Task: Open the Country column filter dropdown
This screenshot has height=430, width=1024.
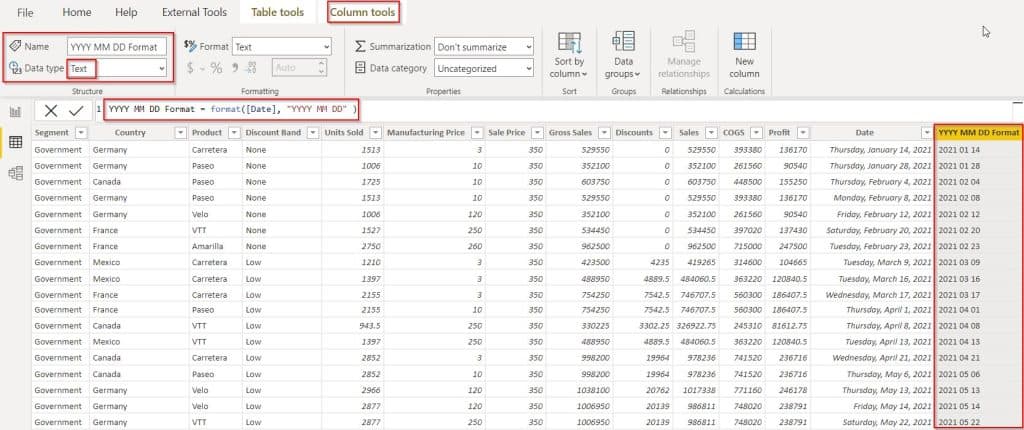Action: (181, 133)
